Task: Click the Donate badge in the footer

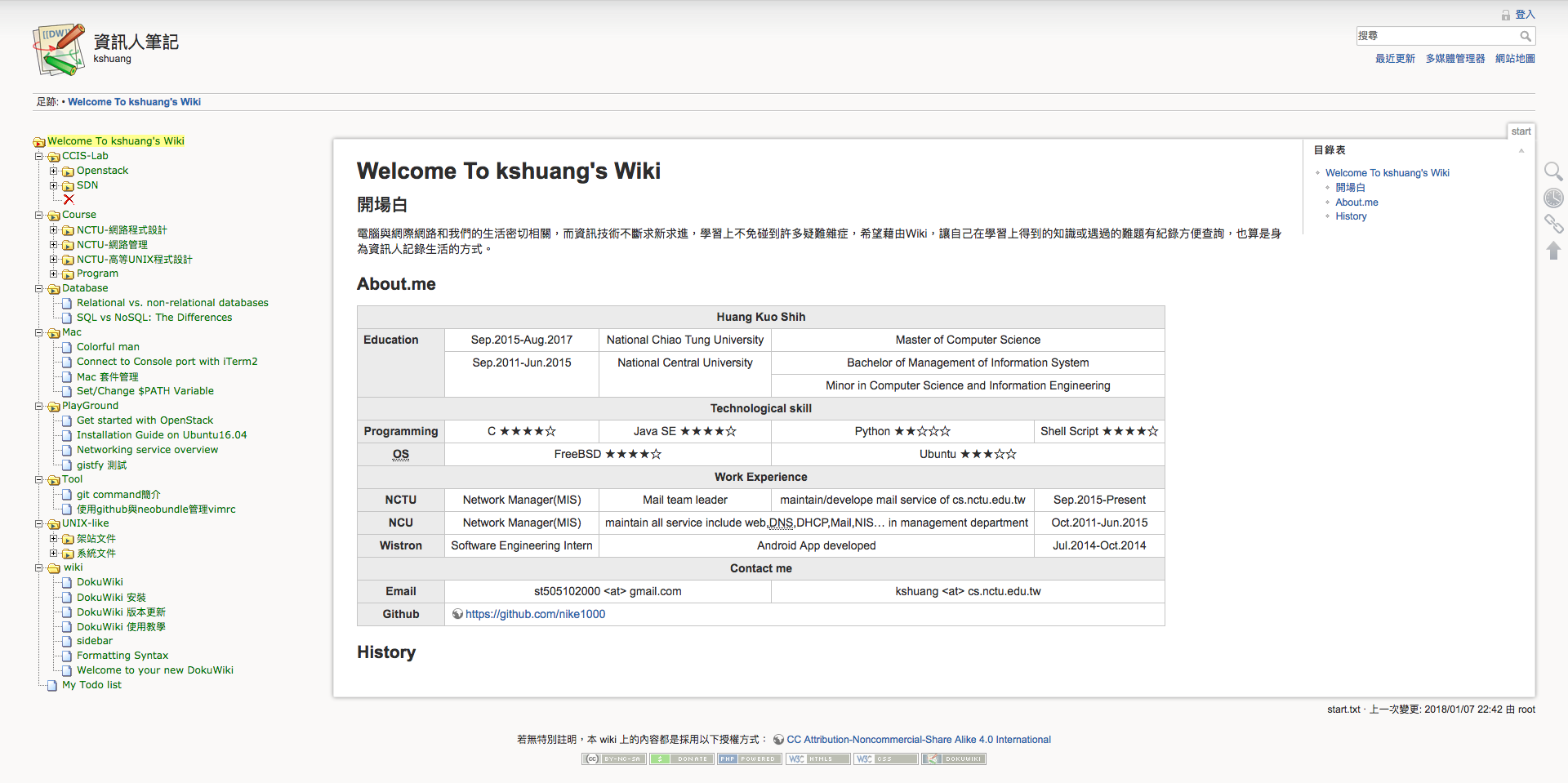Action: pyautogui.click(x=682, y=759)
